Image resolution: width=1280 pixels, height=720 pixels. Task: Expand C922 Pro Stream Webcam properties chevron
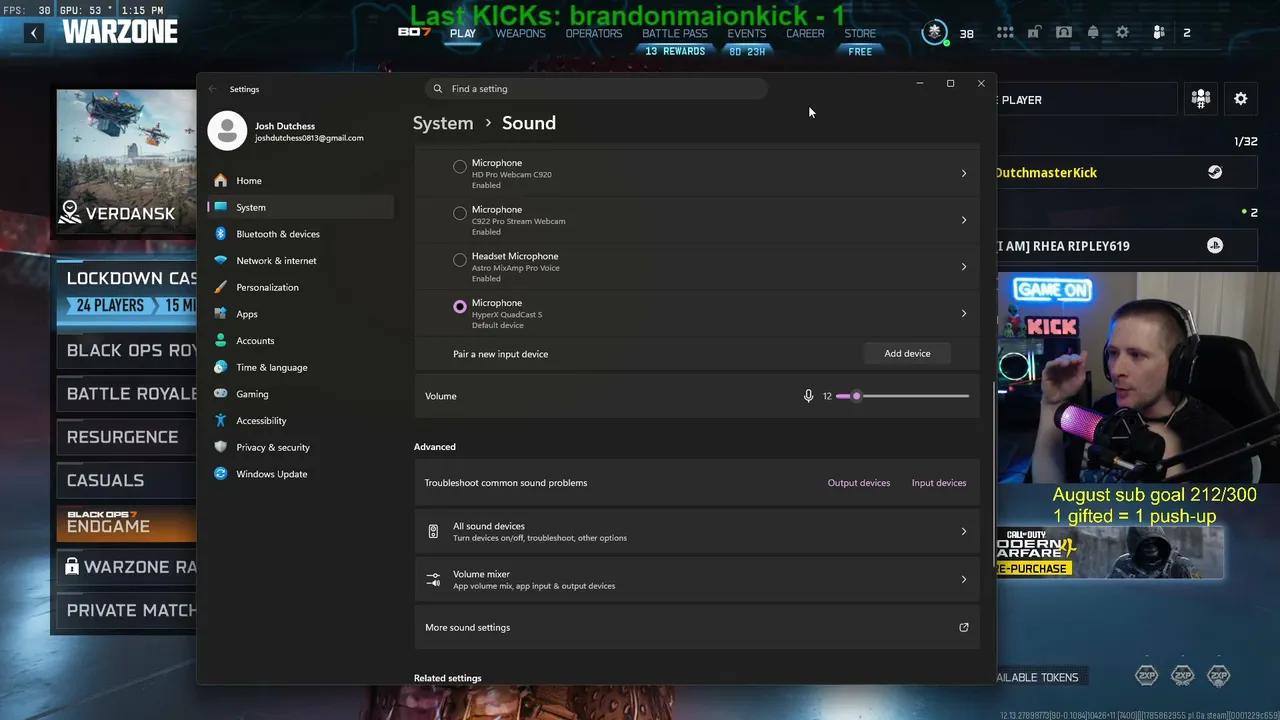click(964, 220)
